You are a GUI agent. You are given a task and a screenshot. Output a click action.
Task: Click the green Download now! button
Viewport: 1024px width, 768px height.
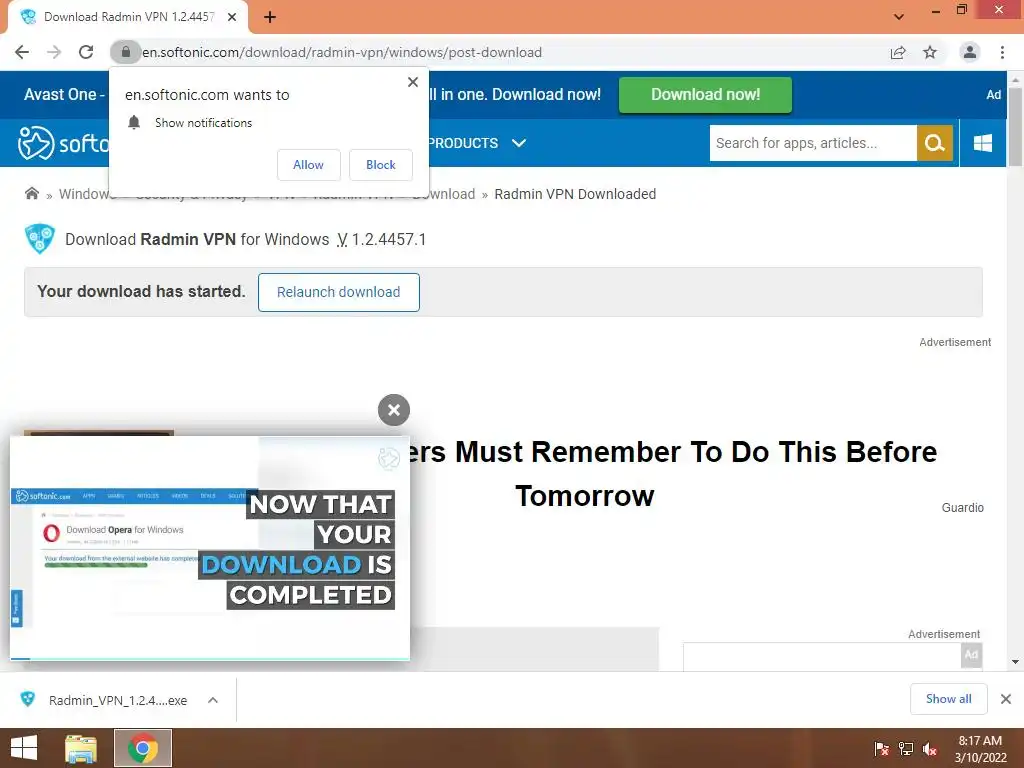(705, 95)
